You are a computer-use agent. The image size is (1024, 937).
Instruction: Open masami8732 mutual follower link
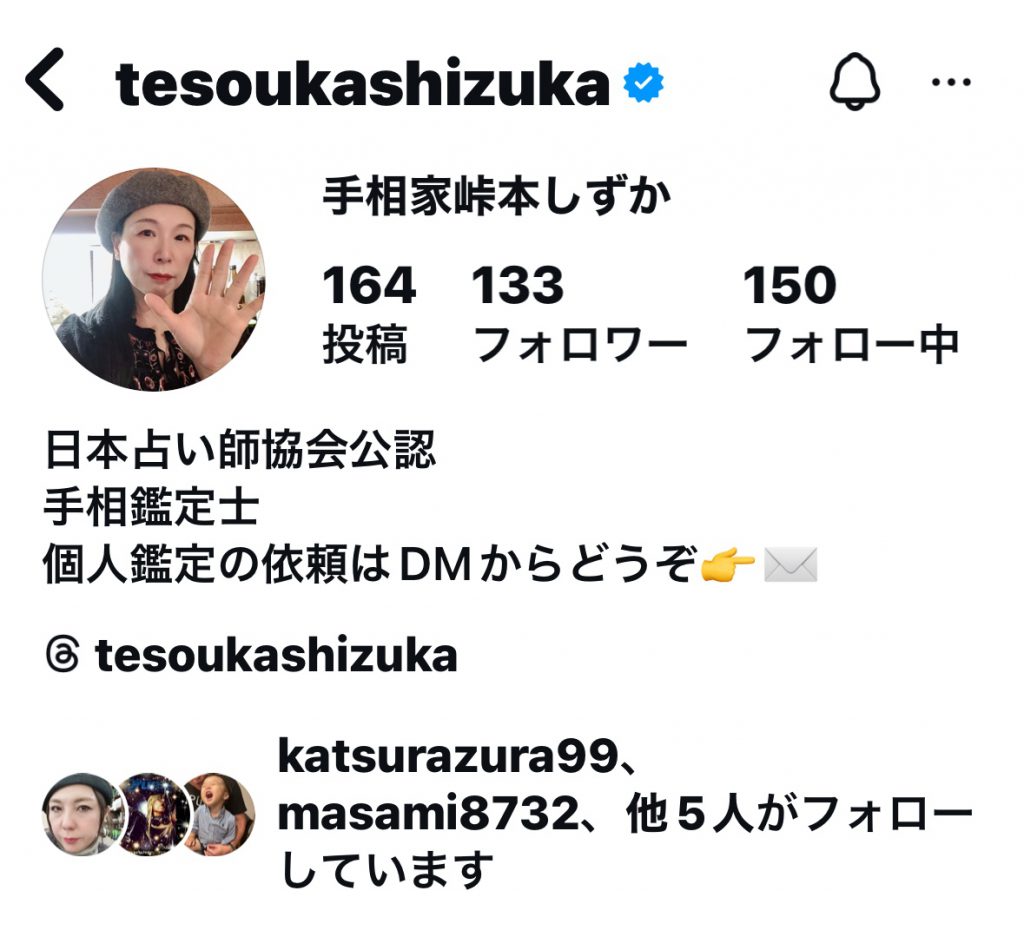tap(428, 814)
